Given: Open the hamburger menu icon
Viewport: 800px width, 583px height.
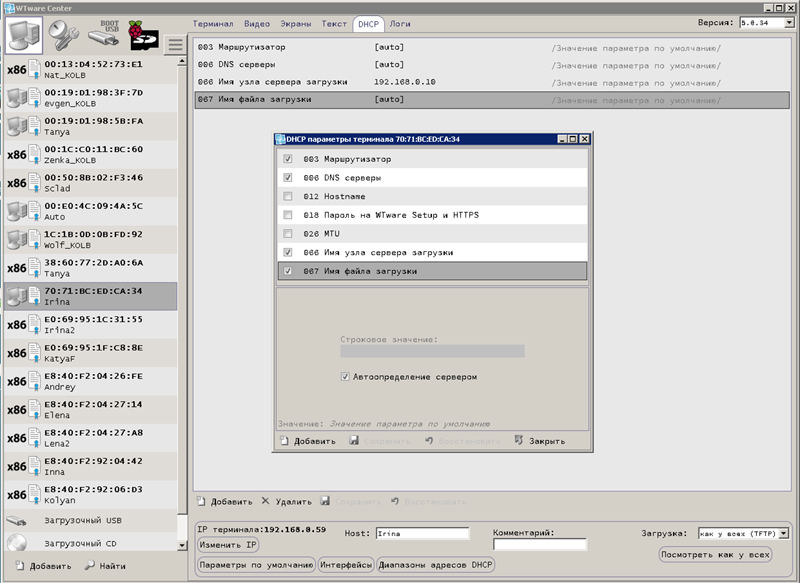Looking at the screenshot, I should [175, 45].
